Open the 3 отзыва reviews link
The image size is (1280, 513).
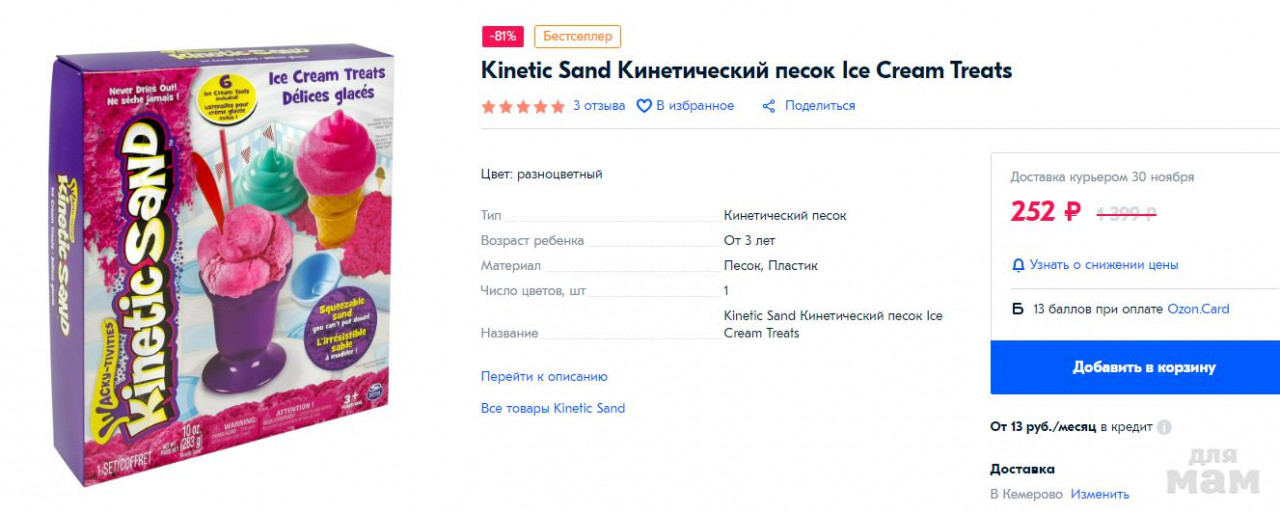coord(599,106)
